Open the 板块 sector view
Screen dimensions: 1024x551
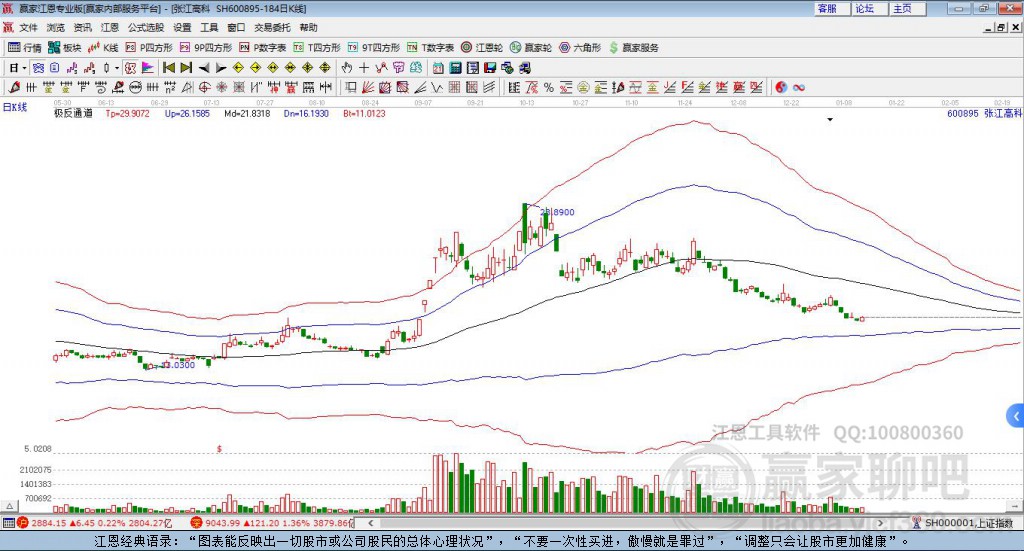[x=64, y=48]
